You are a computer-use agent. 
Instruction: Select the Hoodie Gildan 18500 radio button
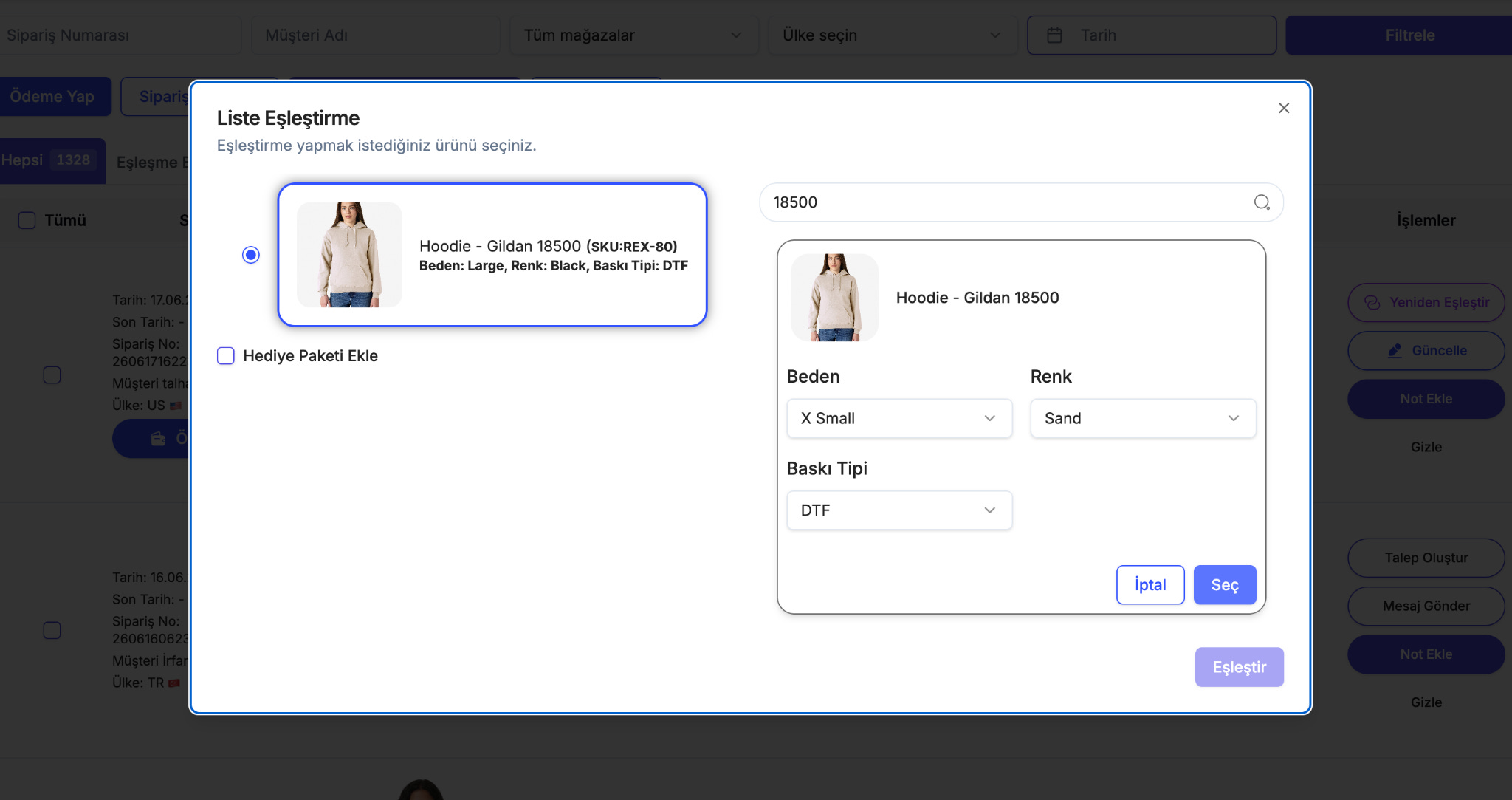click(x=251, y=255)
